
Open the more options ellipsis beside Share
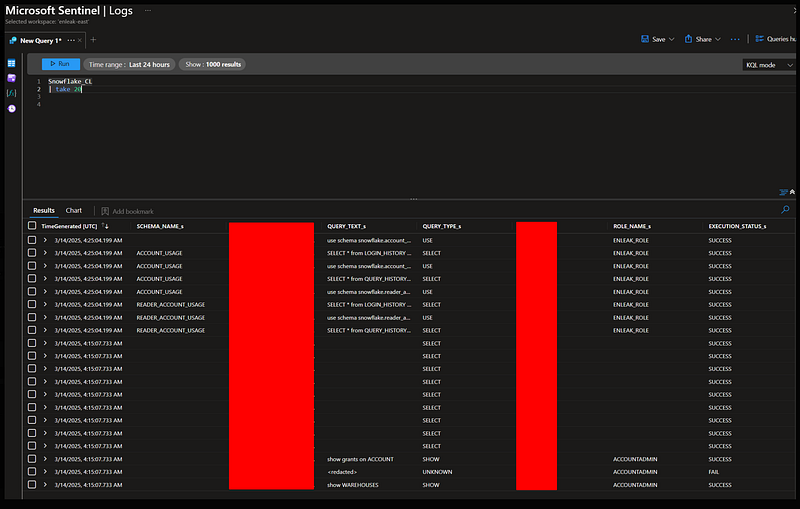click(735, 39)
